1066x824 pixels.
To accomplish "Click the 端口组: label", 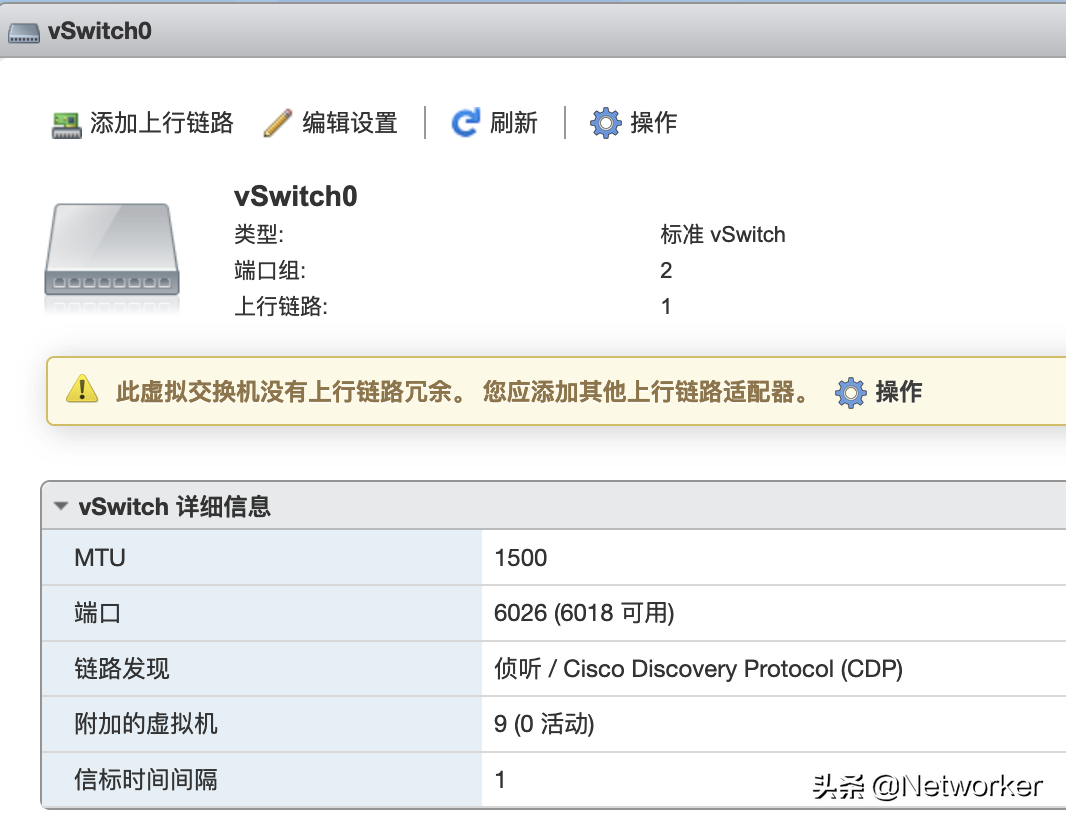I will [x=270, y=271].
